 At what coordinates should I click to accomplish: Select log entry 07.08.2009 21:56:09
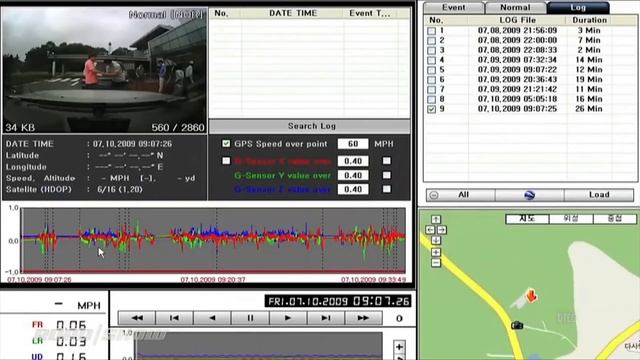(x=517, y=31)
